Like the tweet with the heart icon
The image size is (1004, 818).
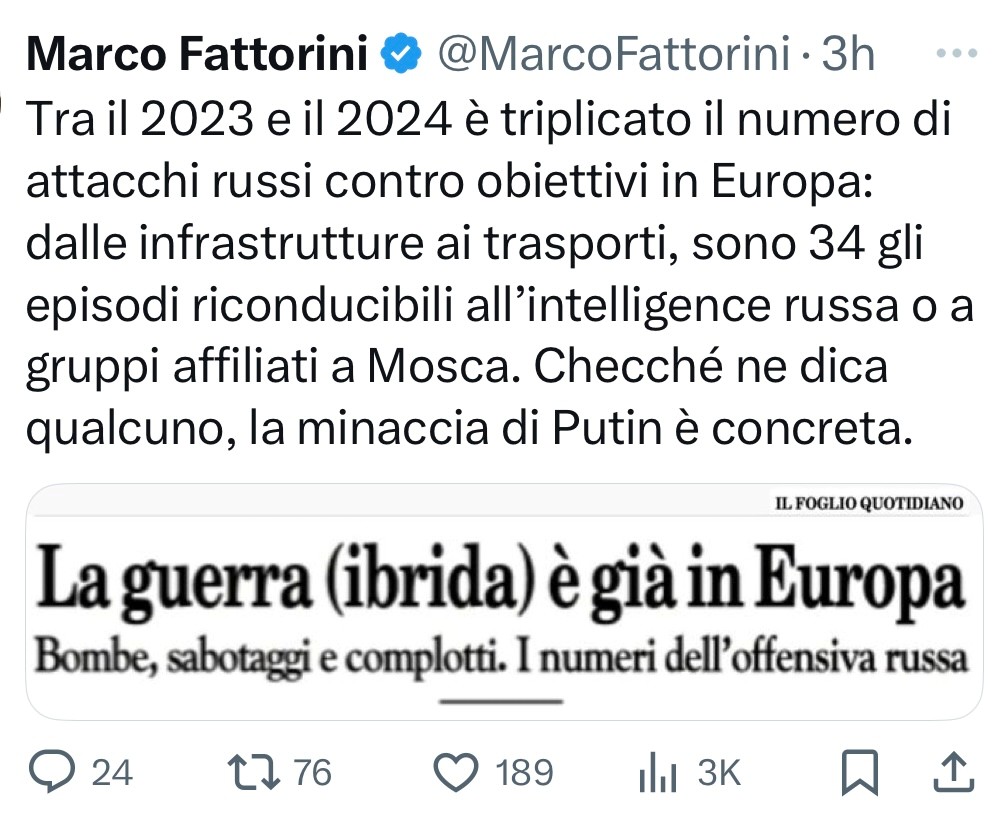(459, 773)
